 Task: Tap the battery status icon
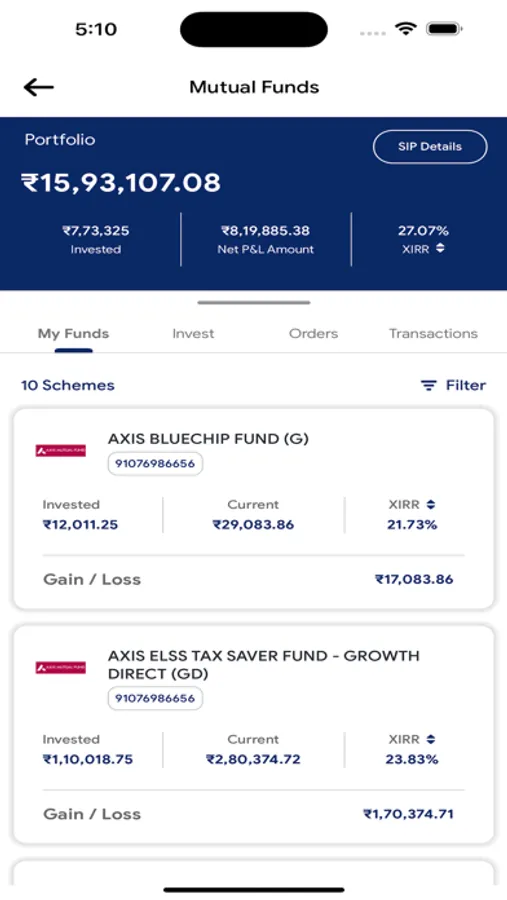444,29
